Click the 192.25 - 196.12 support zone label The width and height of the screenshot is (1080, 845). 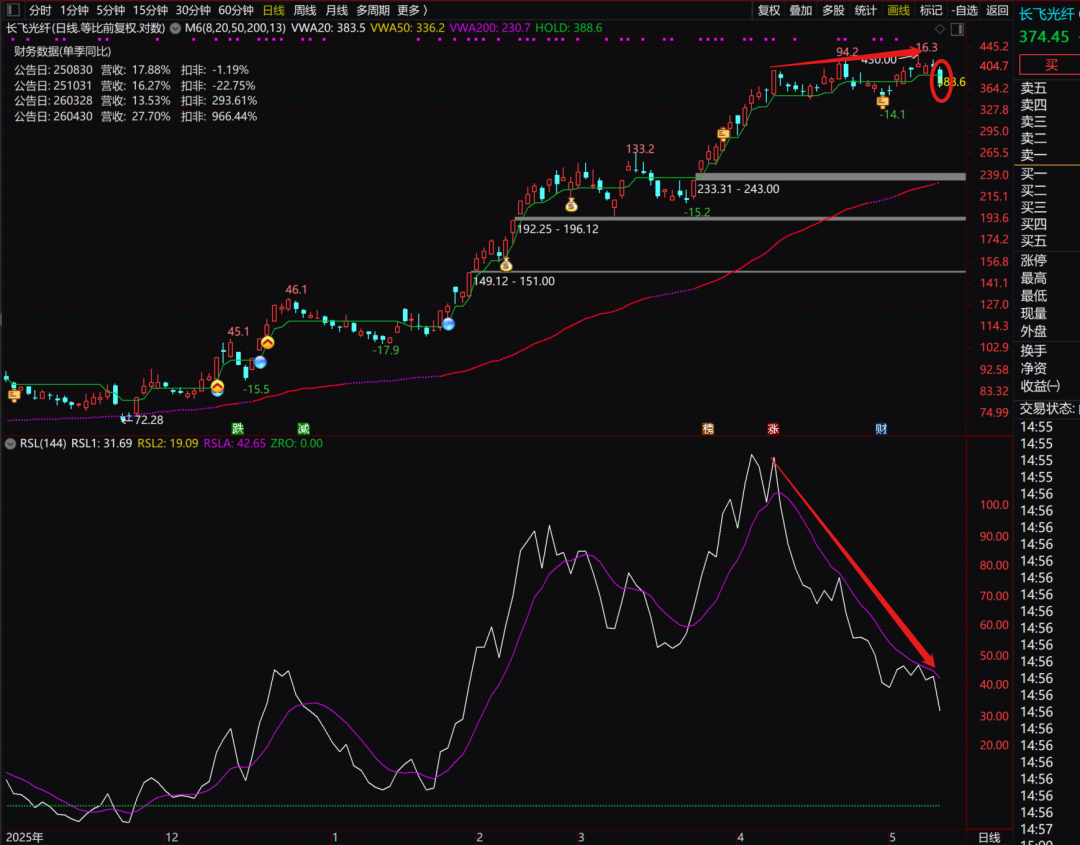point(558,229)
